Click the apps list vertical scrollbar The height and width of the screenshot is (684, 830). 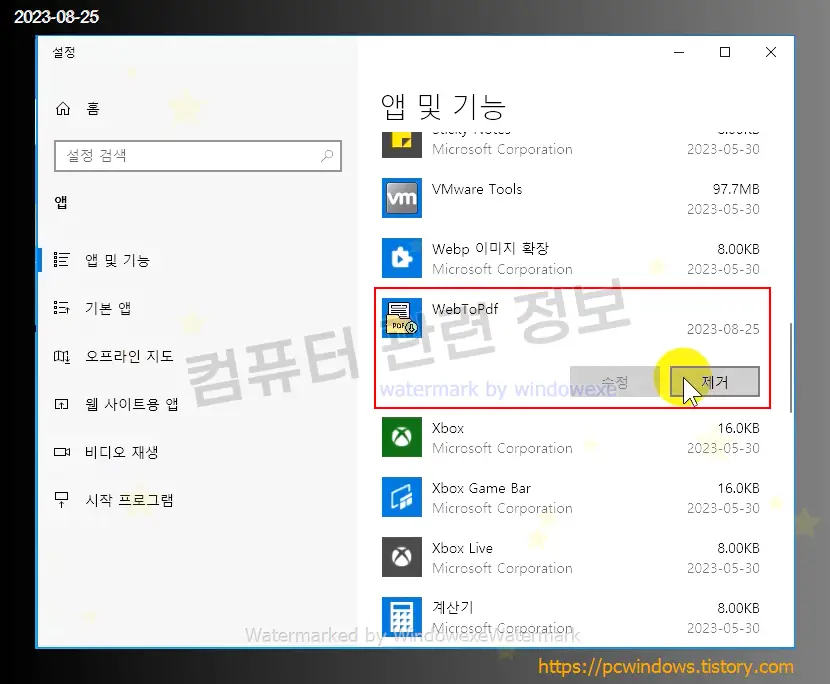791,367
